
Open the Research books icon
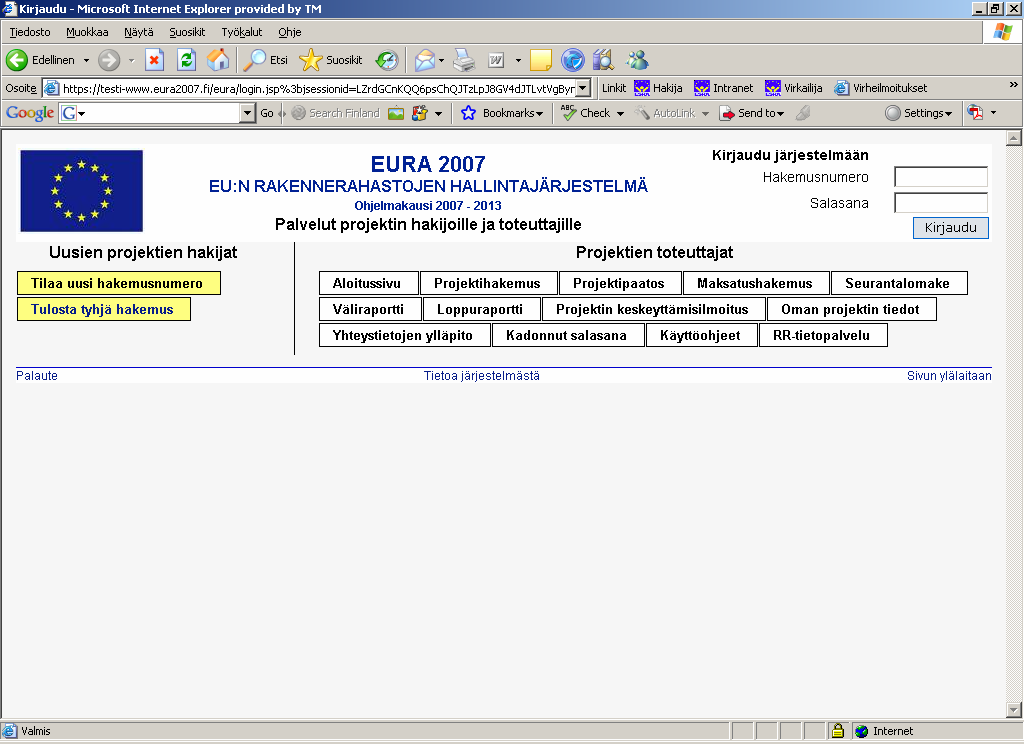604,60
